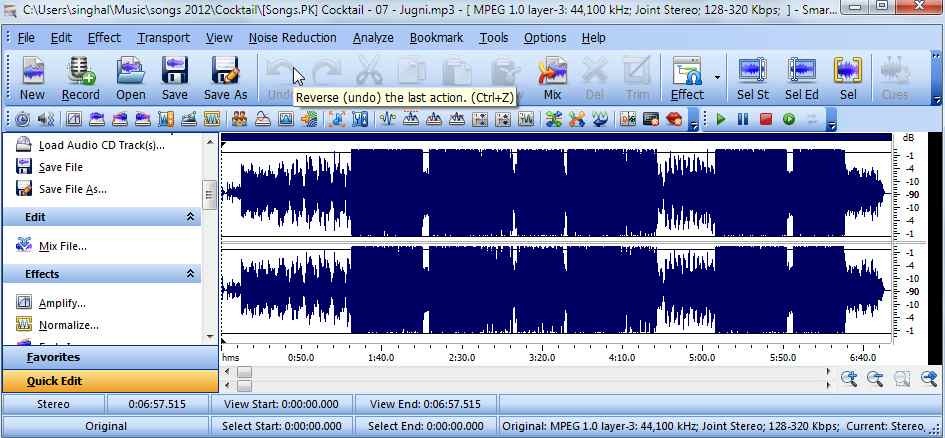Click the Effect toolbar icon
945x438 pixels.
coord(687,77)
